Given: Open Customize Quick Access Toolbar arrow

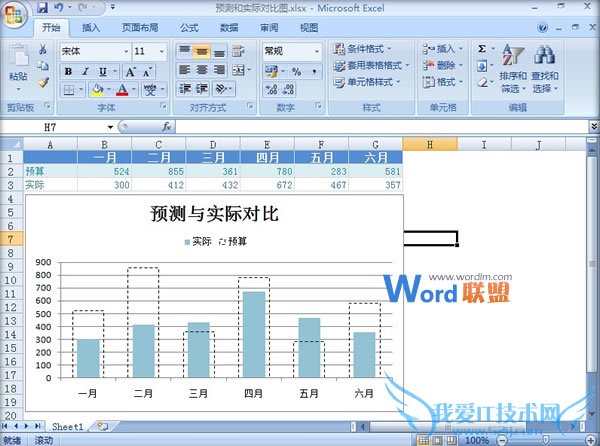Looking at the screenshot, I should click(x=112, y=7).
